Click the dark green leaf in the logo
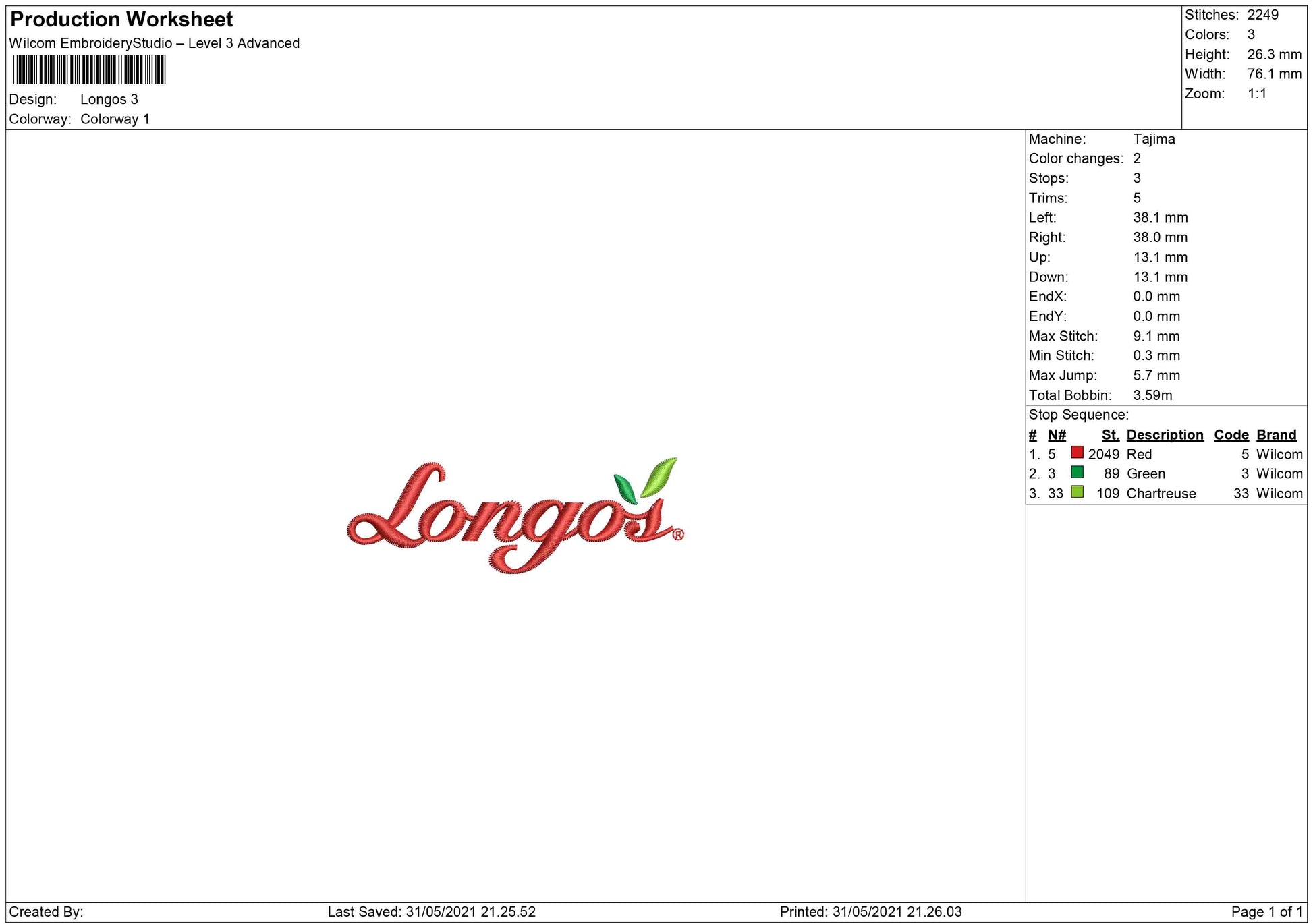1313x924 pixels. click(625, 489)
